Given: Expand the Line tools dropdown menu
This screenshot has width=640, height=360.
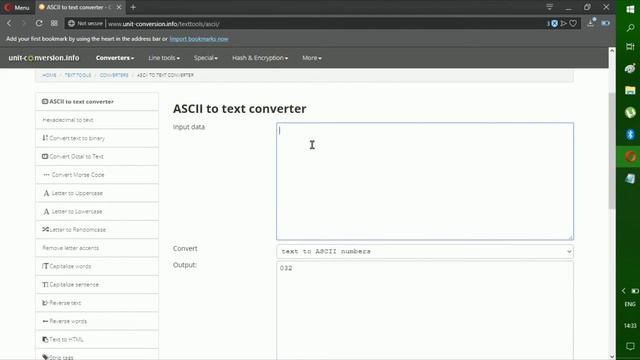Looking at the screenshot, I should 164,58.
